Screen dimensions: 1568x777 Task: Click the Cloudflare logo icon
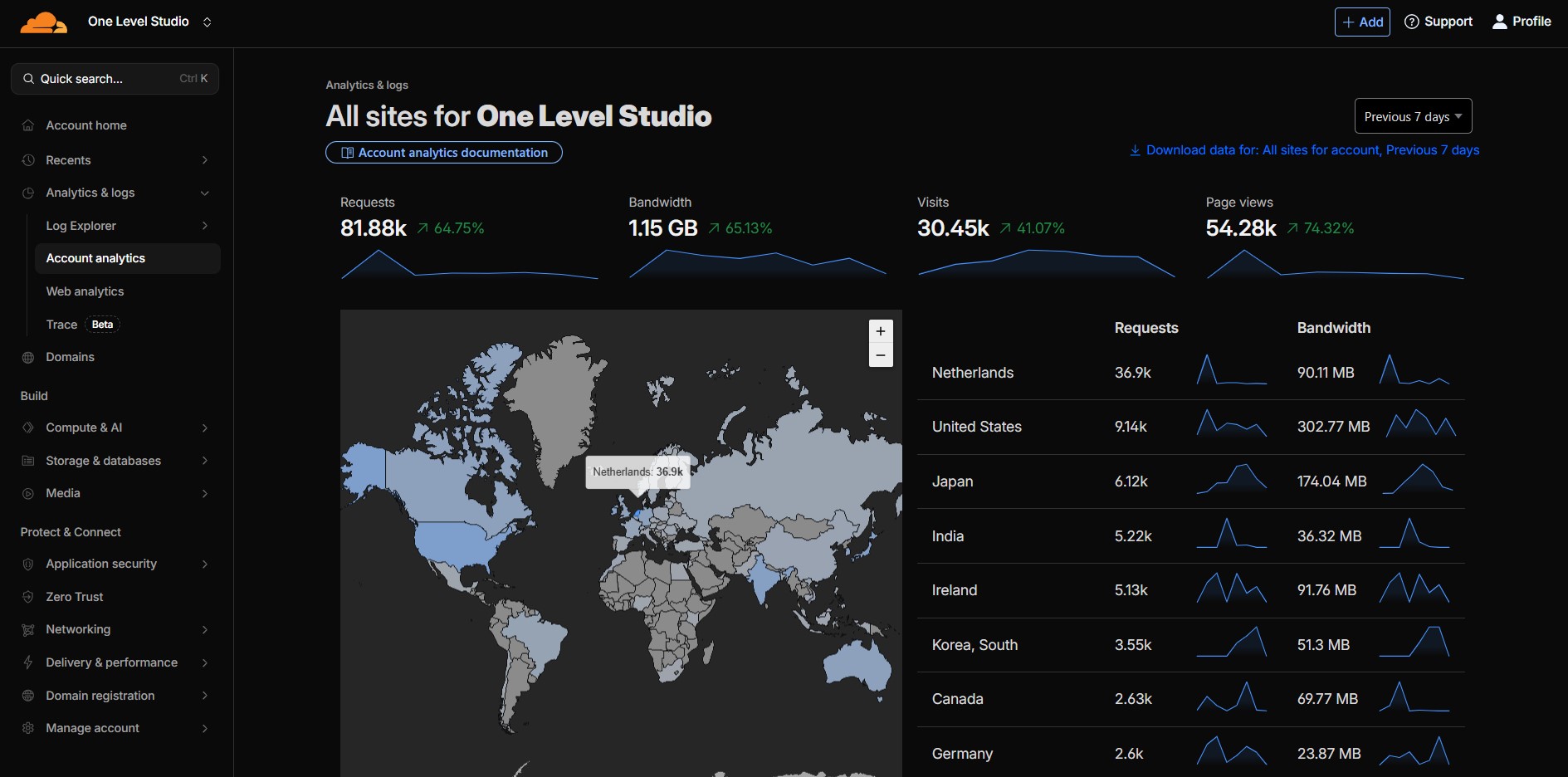click(43, 22)
